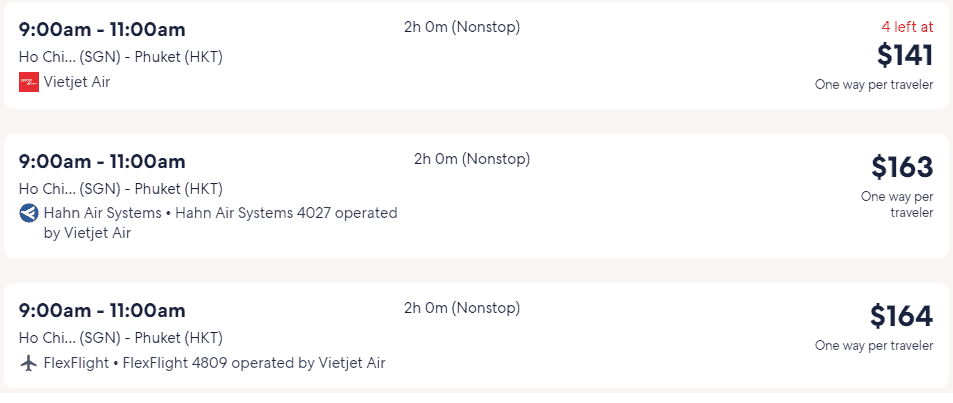953x403 pixels.
Task: Click the blue Hahn Air Systems logo
Action: click(x=29, y=213)
